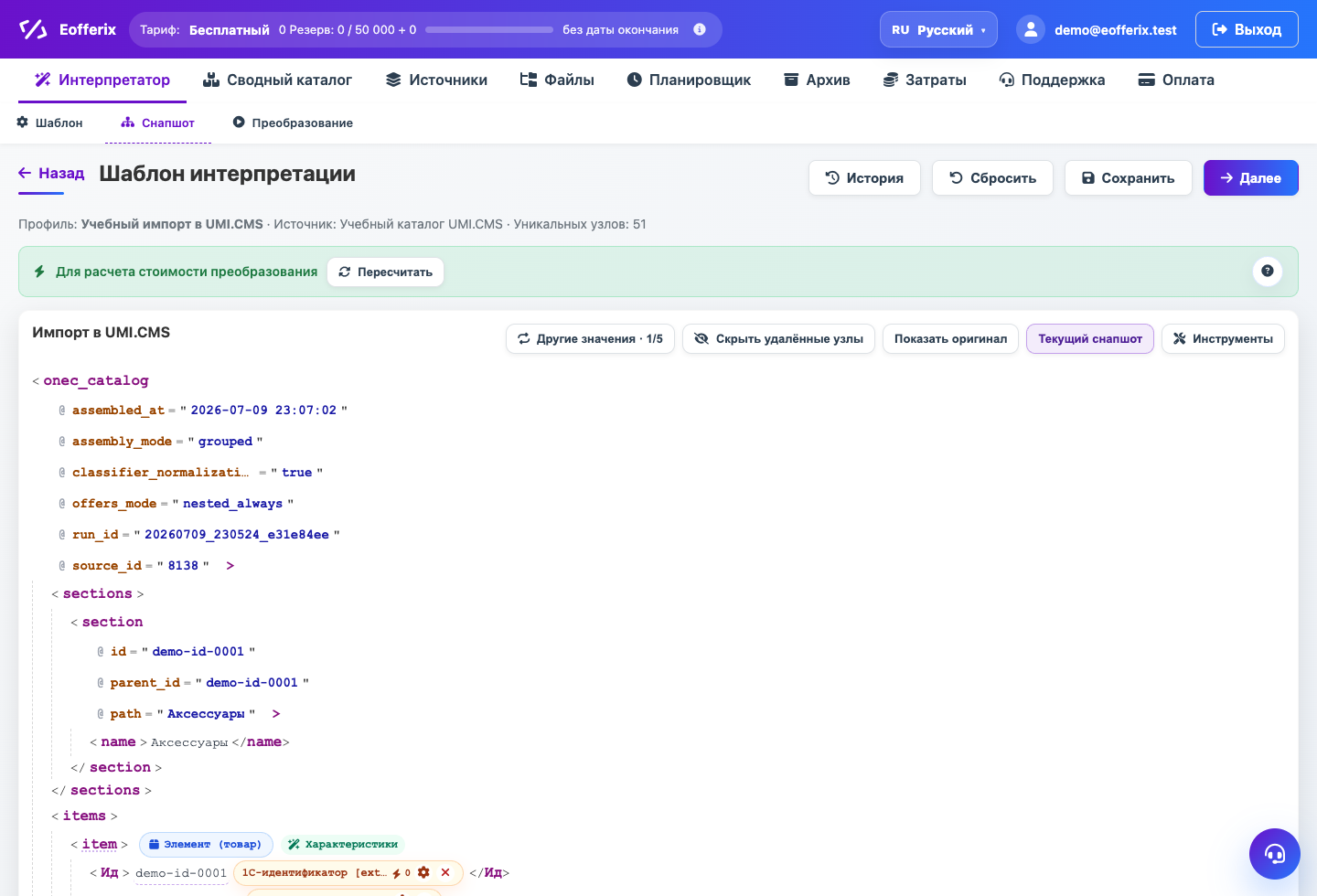The width and height of the screenshot is (1317, 896).
Task: Switch to the Файлы section
Action: click(x=557, y=80)
